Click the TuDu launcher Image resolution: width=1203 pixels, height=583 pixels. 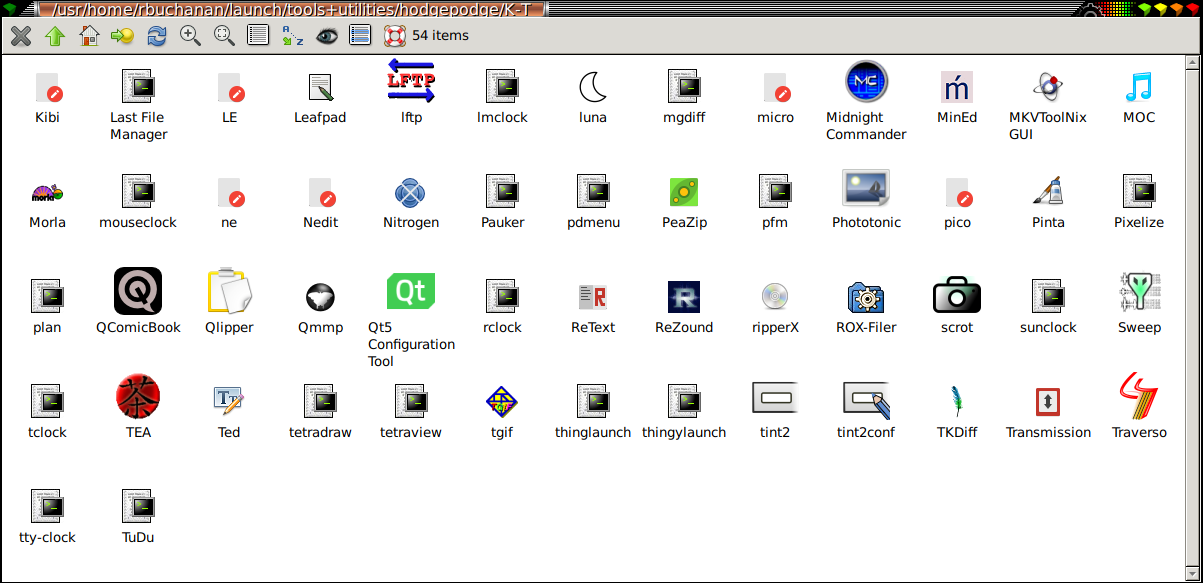[137, 507]
